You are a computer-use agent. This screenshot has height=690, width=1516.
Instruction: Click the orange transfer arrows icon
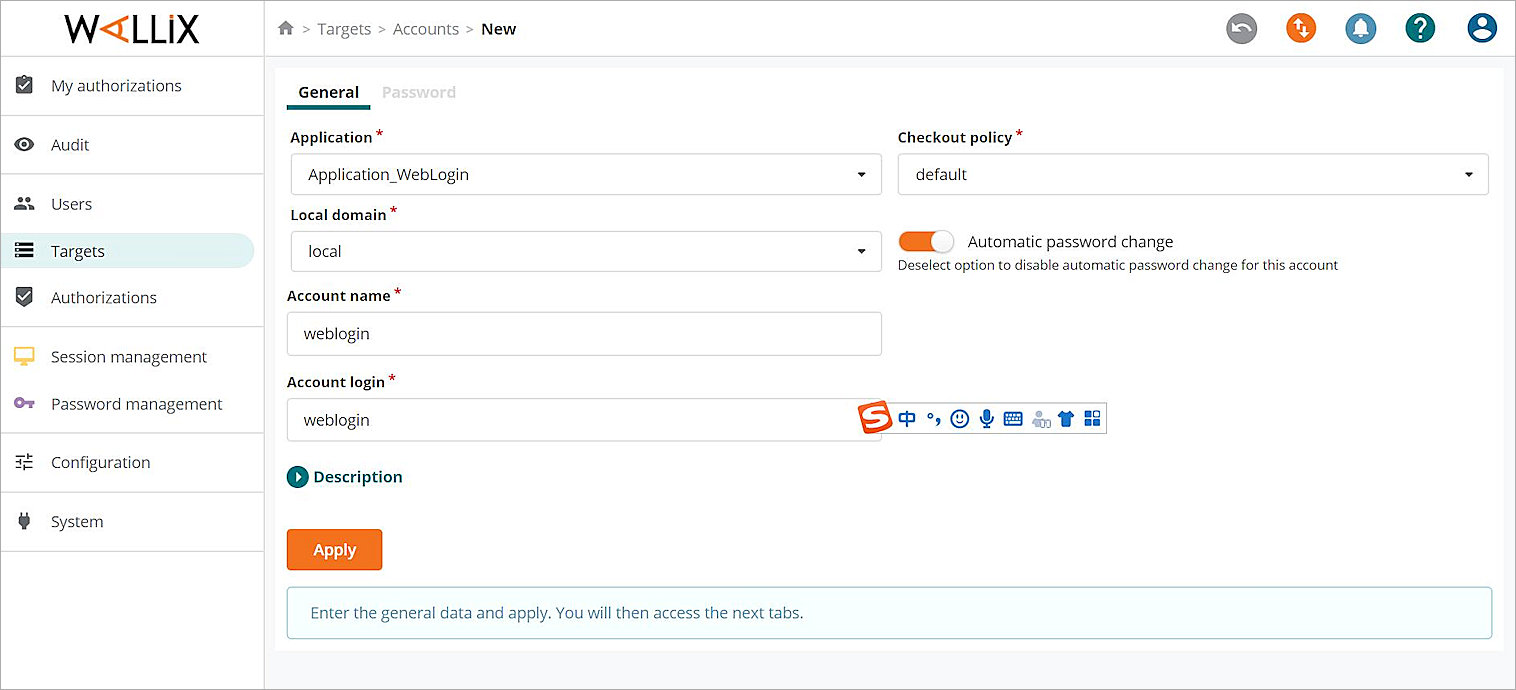point(1300,29)
